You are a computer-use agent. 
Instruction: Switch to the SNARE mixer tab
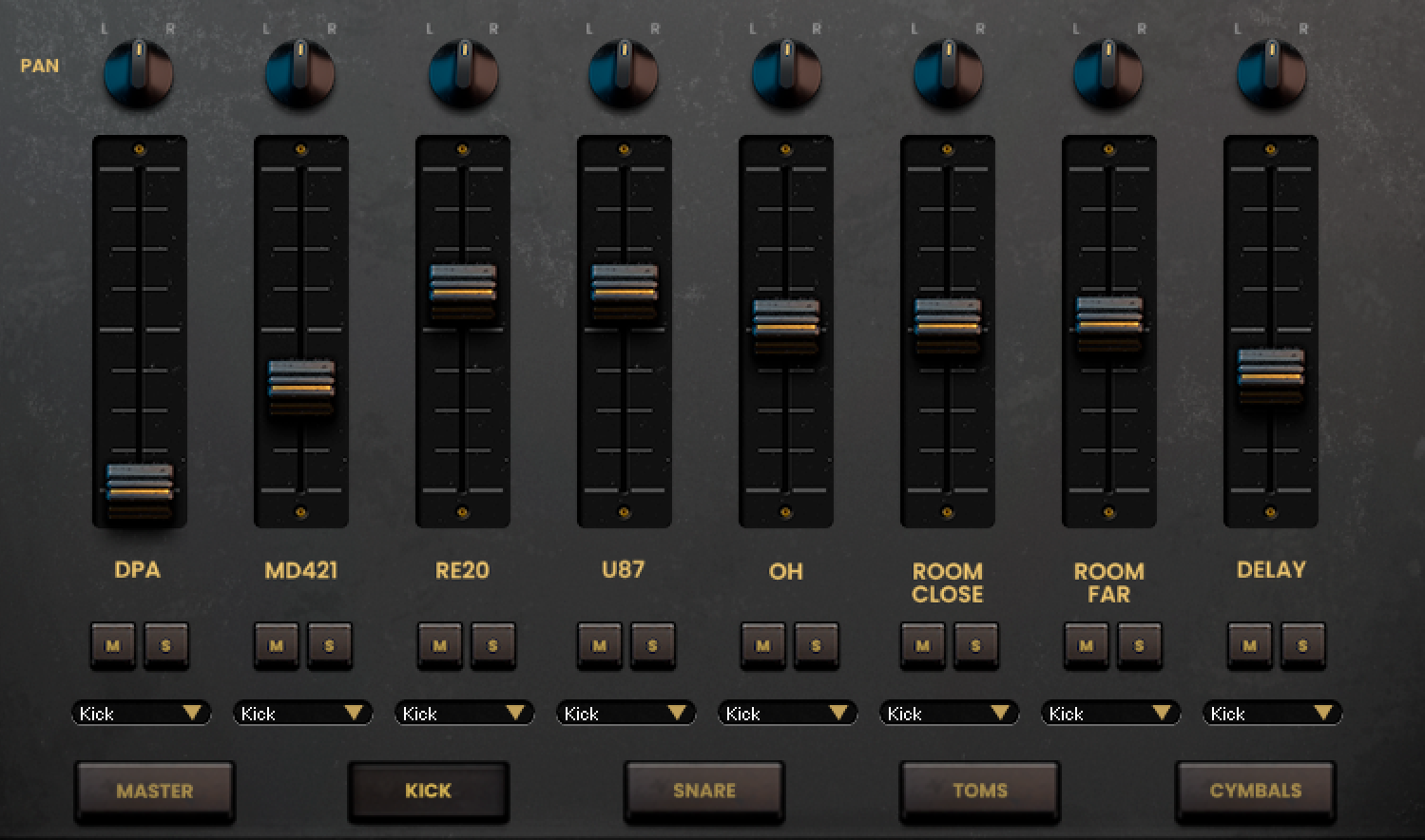click(704, 791)
